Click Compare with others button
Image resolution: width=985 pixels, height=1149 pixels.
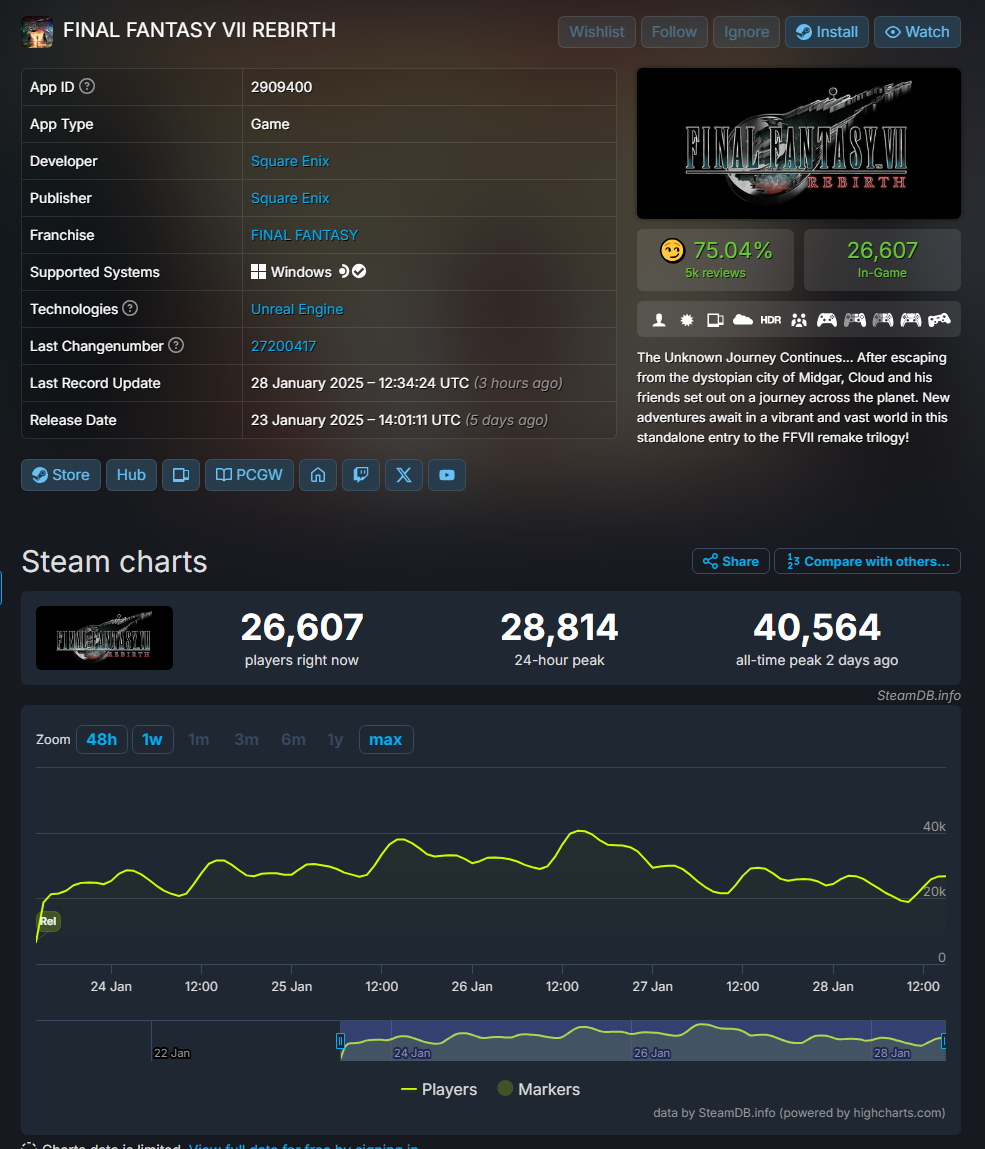(x=868, y=561)
